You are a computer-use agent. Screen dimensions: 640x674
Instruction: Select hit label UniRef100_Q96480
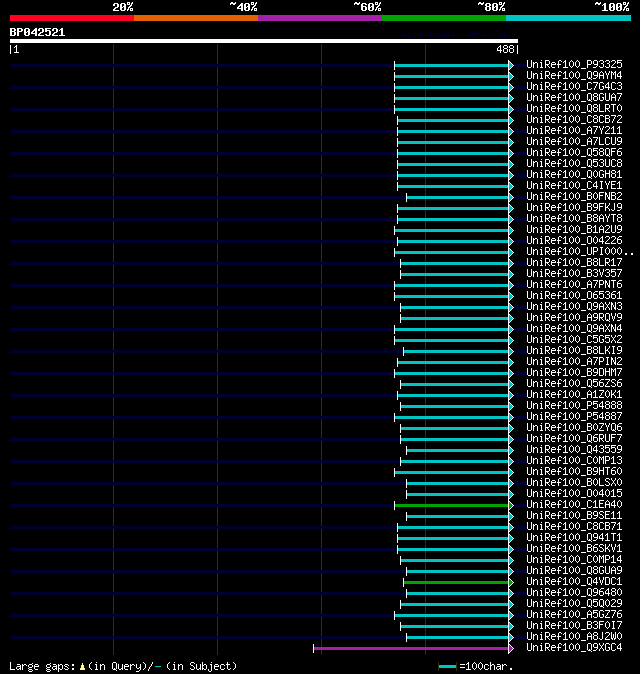[574, 593]
